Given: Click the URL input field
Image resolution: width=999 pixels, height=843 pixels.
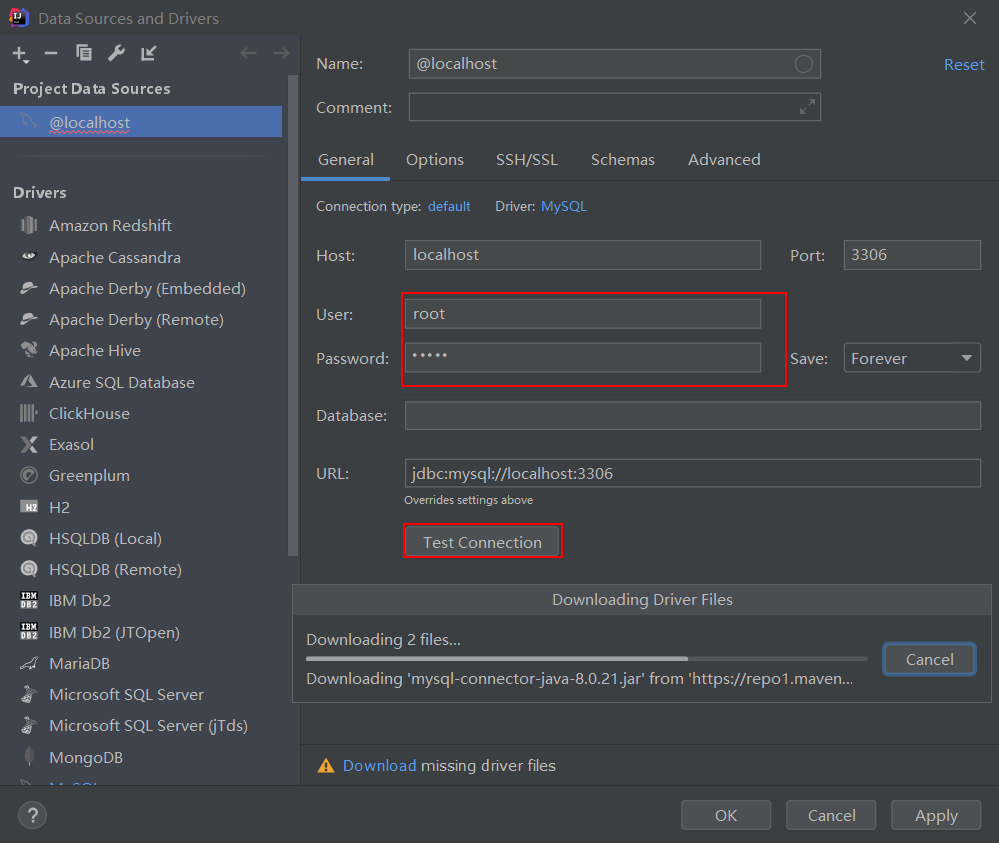Looking at the screenshot, I should pos(693,473).
